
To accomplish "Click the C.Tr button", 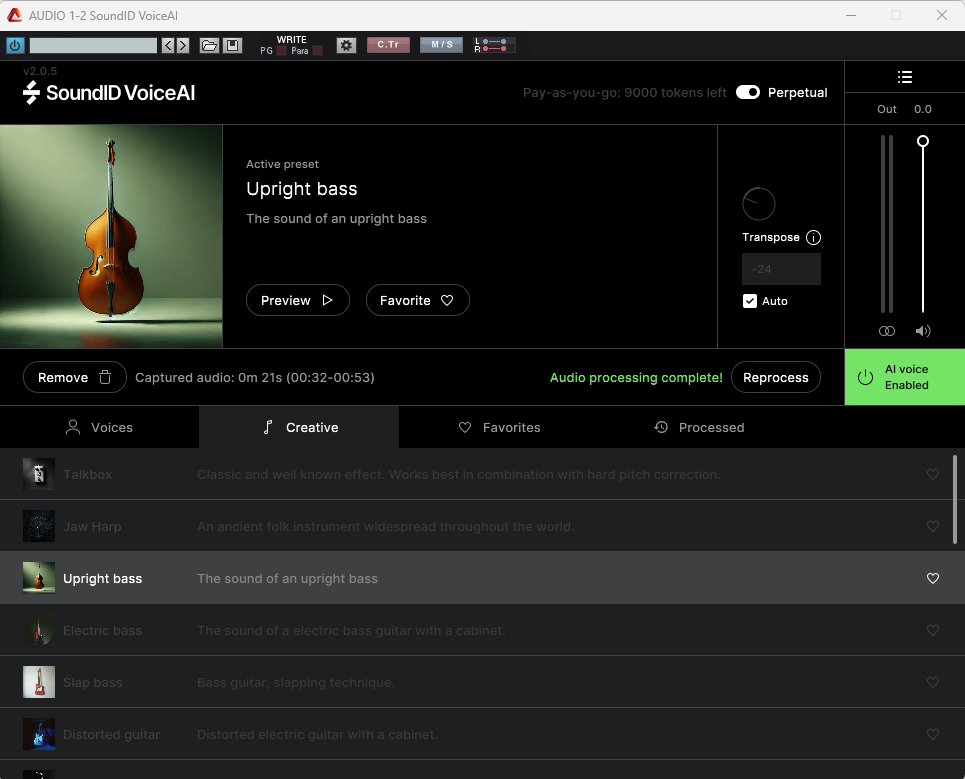I will click(388, 44).
